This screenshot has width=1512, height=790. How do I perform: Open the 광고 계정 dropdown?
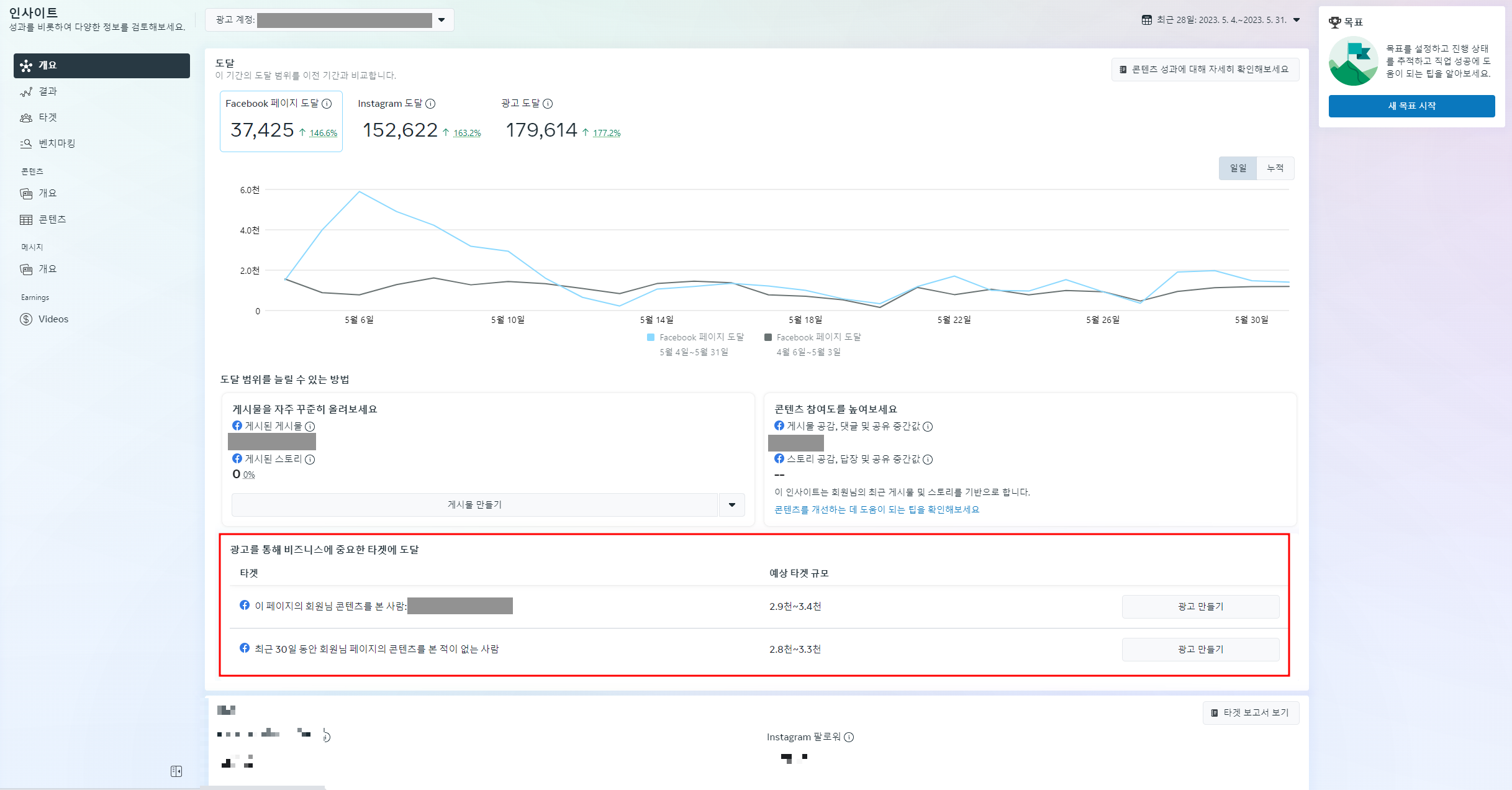coord(441,20)
